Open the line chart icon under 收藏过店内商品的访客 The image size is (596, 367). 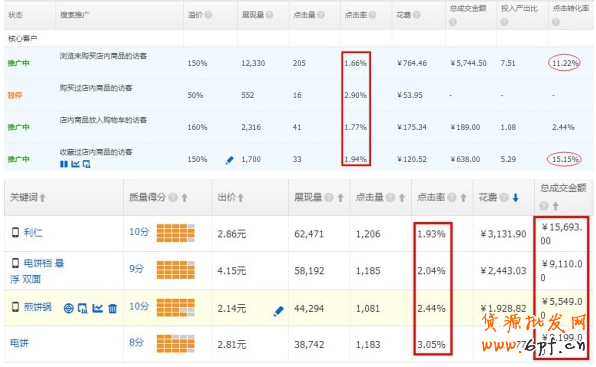[x=75, y=164]
